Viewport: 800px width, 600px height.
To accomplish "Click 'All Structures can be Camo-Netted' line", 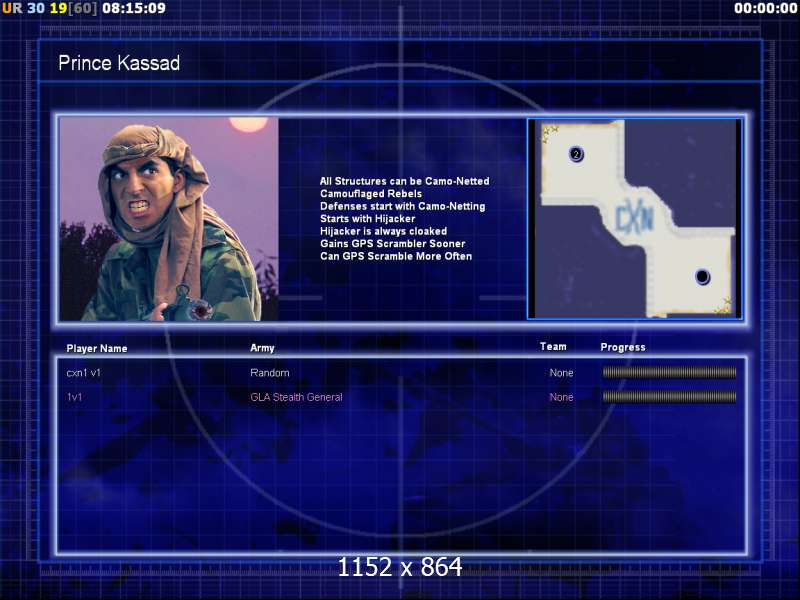I will [405, 181].
